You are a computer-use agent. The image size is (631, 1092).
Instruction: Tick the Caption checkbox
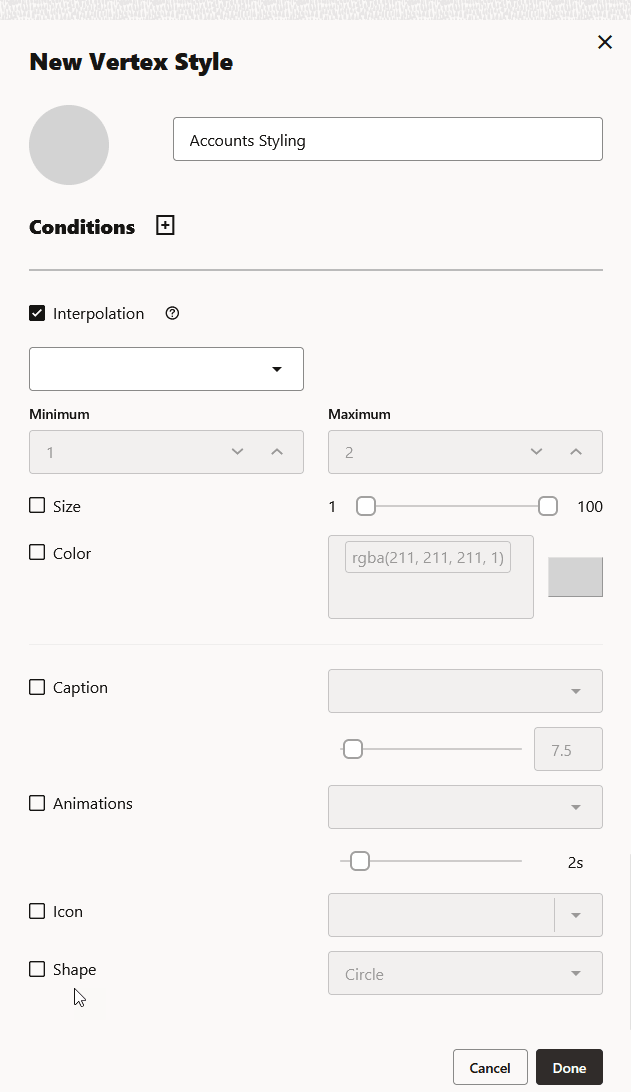coord(37,687)
